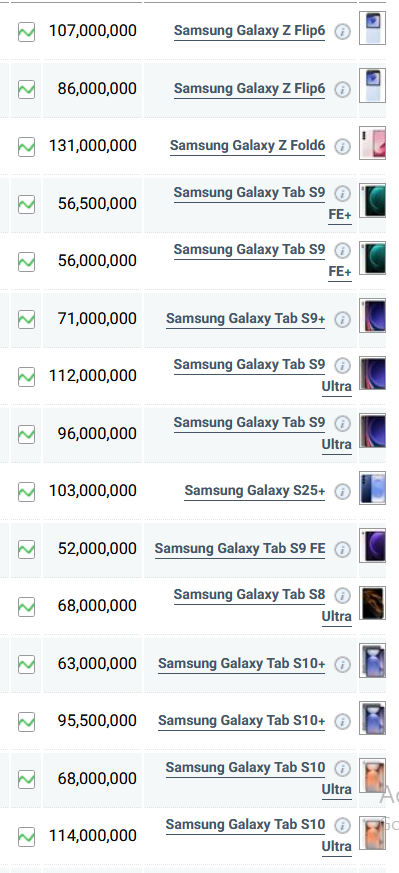The width and height of the screenshot is (399, 873).
Task: Select the Galaxy Z Fold6 pink thumbnail
Action: (x=372, y=143)
